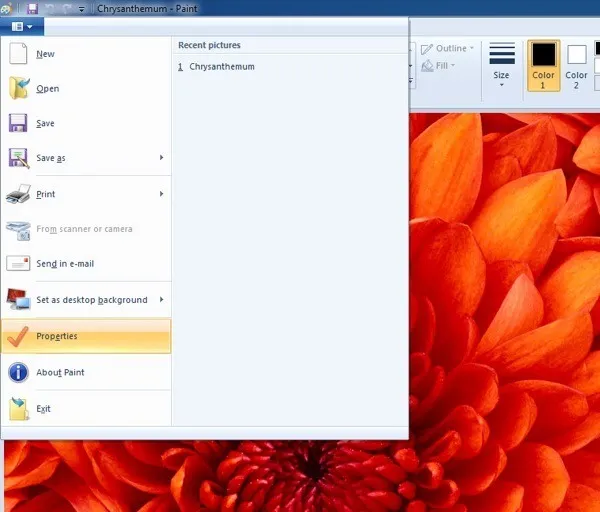Select the About Paint menu item
This screenshot has height=512, width=600.
click(60, 372)
